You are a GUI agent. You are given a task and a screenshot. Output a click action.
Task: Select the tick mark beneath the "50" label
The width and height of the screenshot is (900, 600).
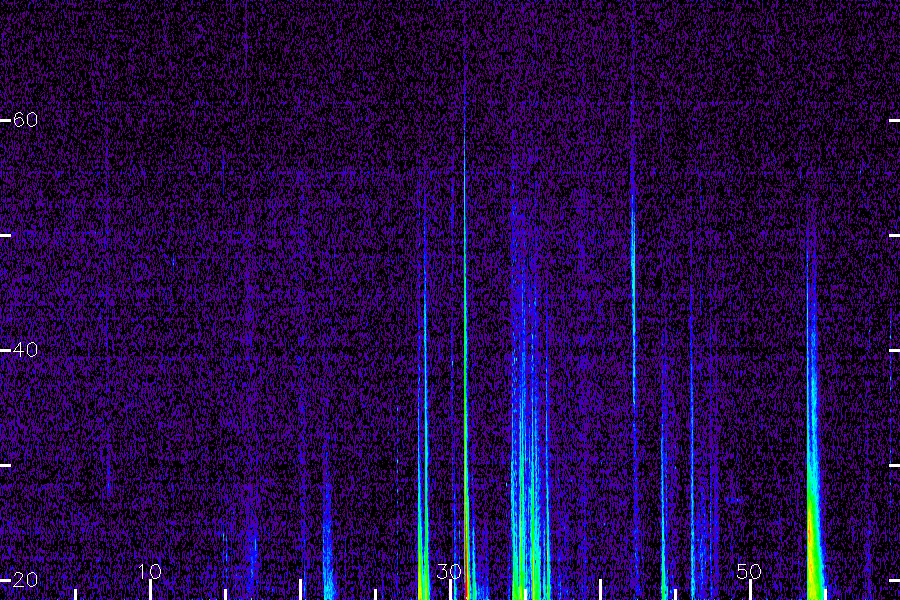point(750,590)
